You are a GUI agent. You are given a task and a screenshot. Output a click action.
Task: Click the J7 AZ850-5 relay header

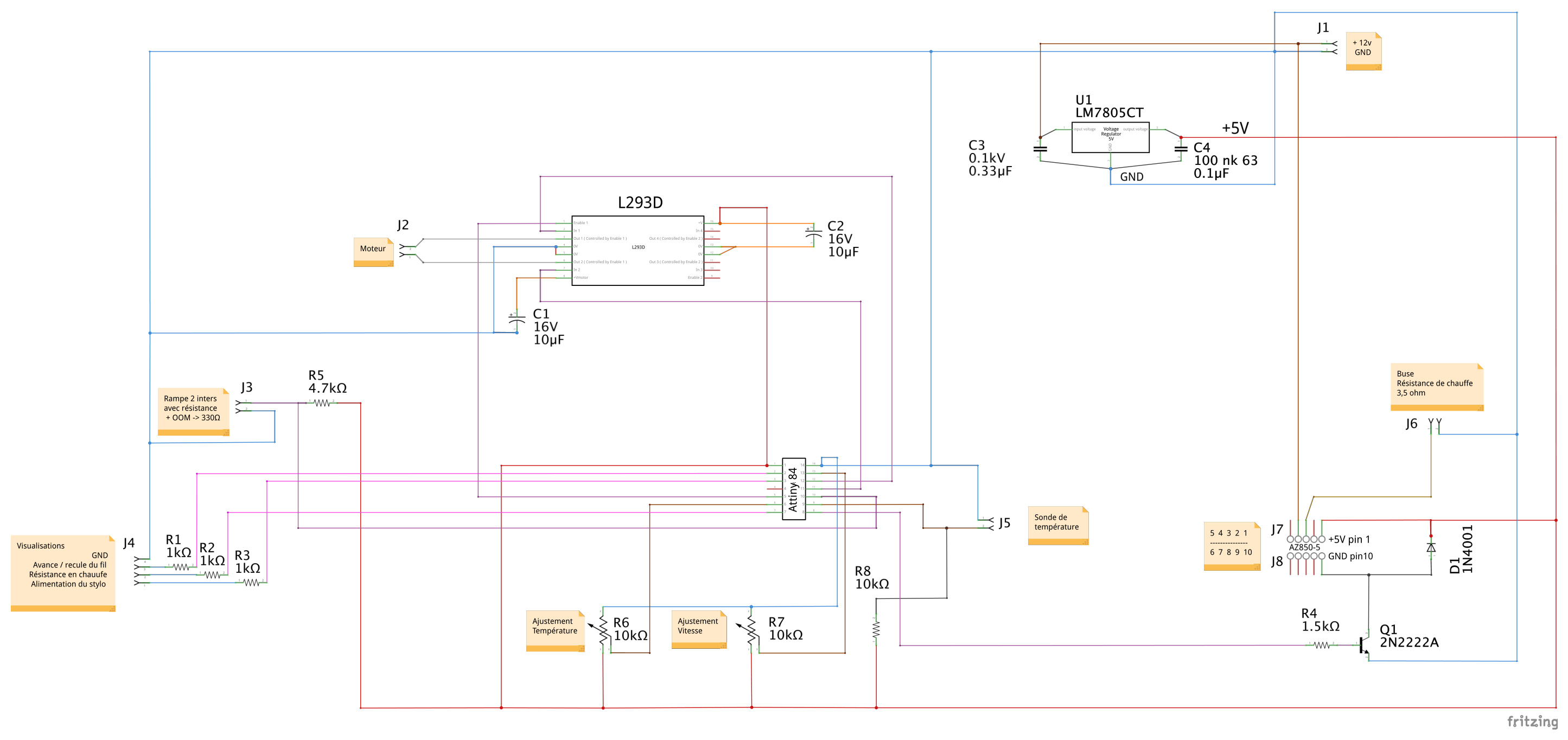[x=1305, y=539]
